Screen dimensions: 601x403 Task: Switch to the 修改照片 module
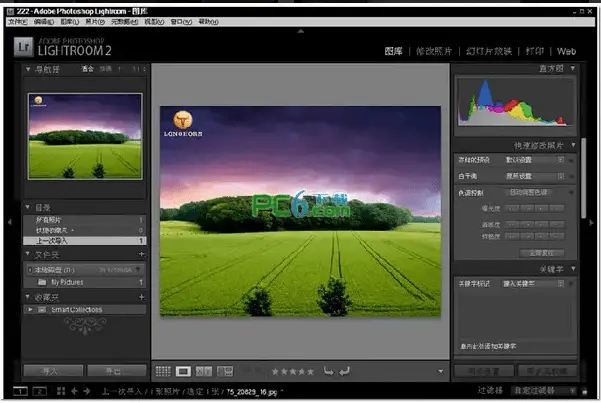click(x=434, y=50)
